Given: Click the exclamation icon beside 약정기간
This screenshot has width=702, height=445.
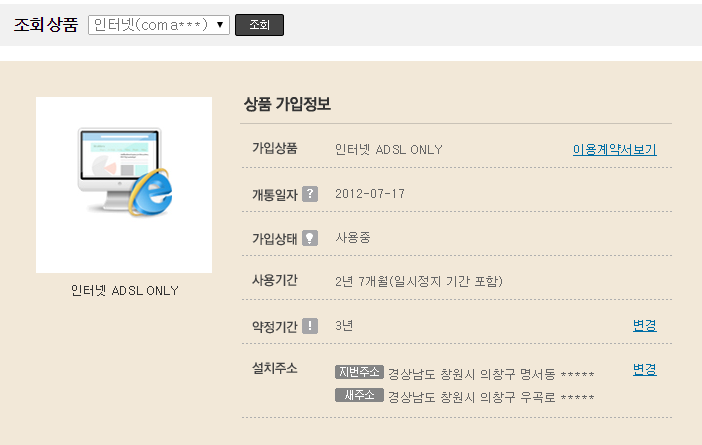Looking at the screenshot, I should click(310, 326).
